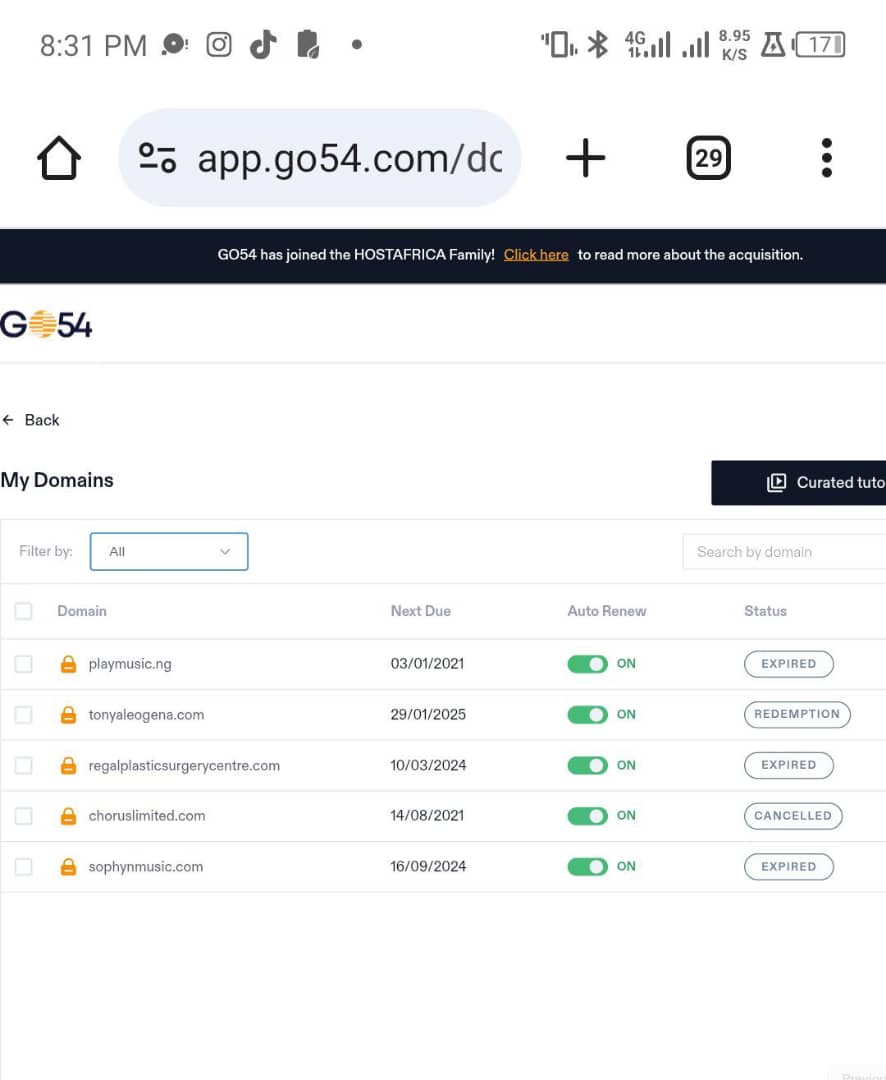
Task: Open browser three-dot overflow menu
Action: click(x=827, y=158)
